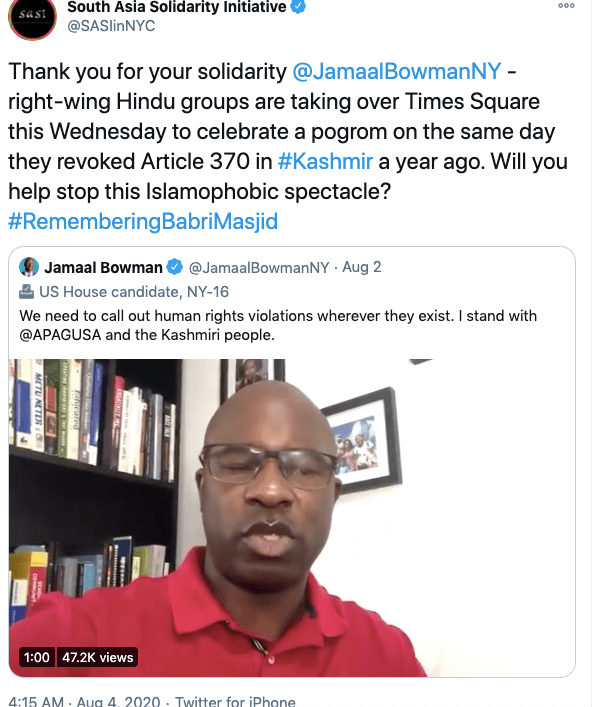Click the Twitter for iPhone source link
This screenshot has width=595, height=707.
pos(235,701)
